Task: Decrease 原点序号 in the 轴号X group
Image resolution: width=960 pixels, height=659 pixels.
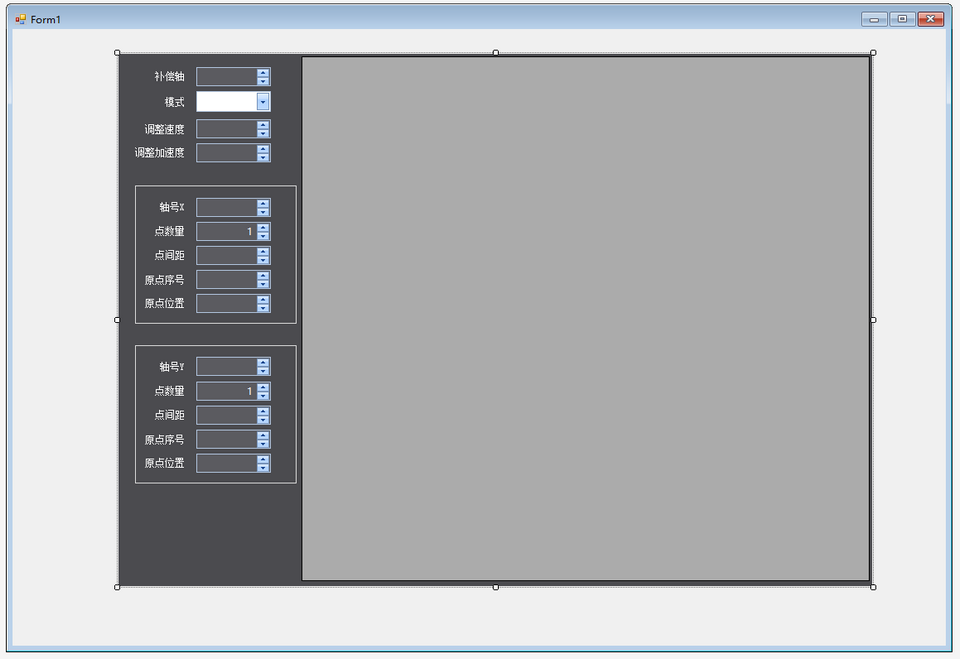Action: point(263,284)
